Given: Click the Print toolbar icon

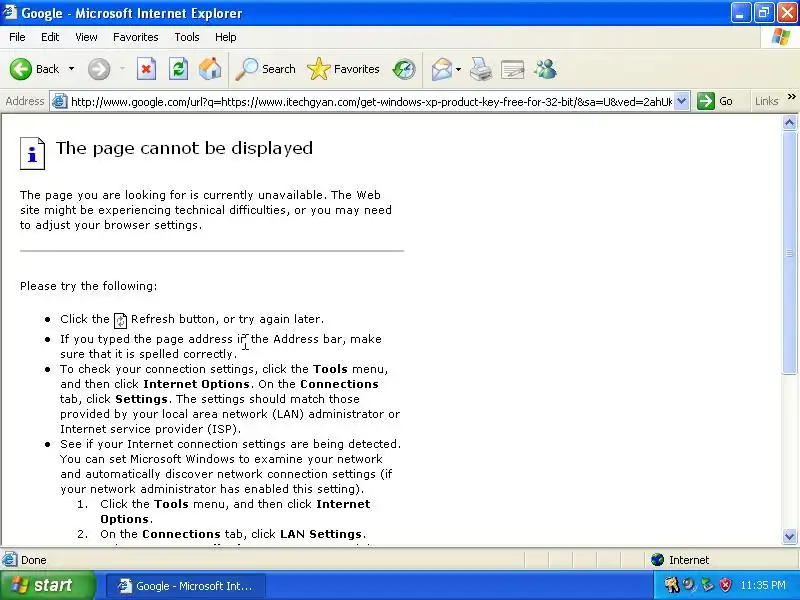Looking at the screenshot, I should [x=481, y=69].
